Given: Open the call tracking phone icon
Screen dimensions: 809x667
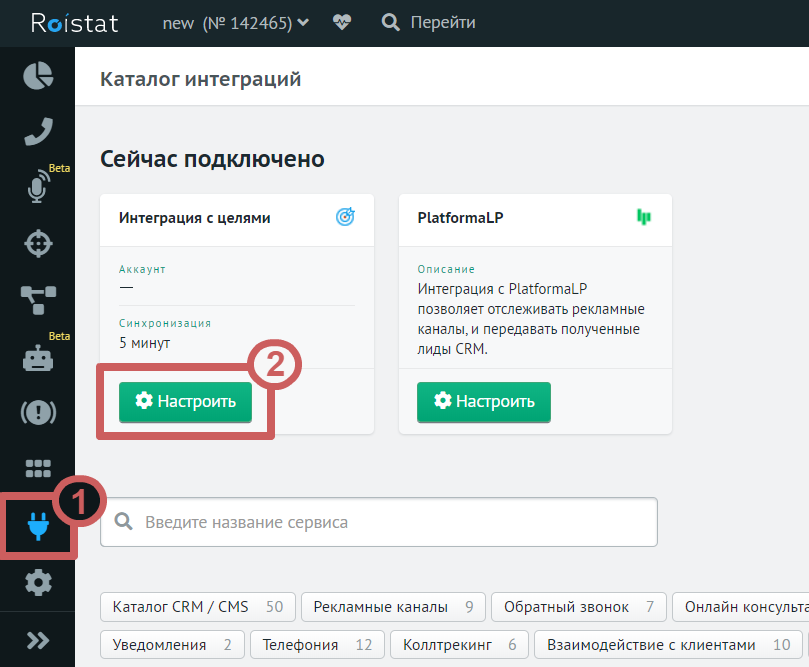Looking at the screenshot, I should 38,131.
